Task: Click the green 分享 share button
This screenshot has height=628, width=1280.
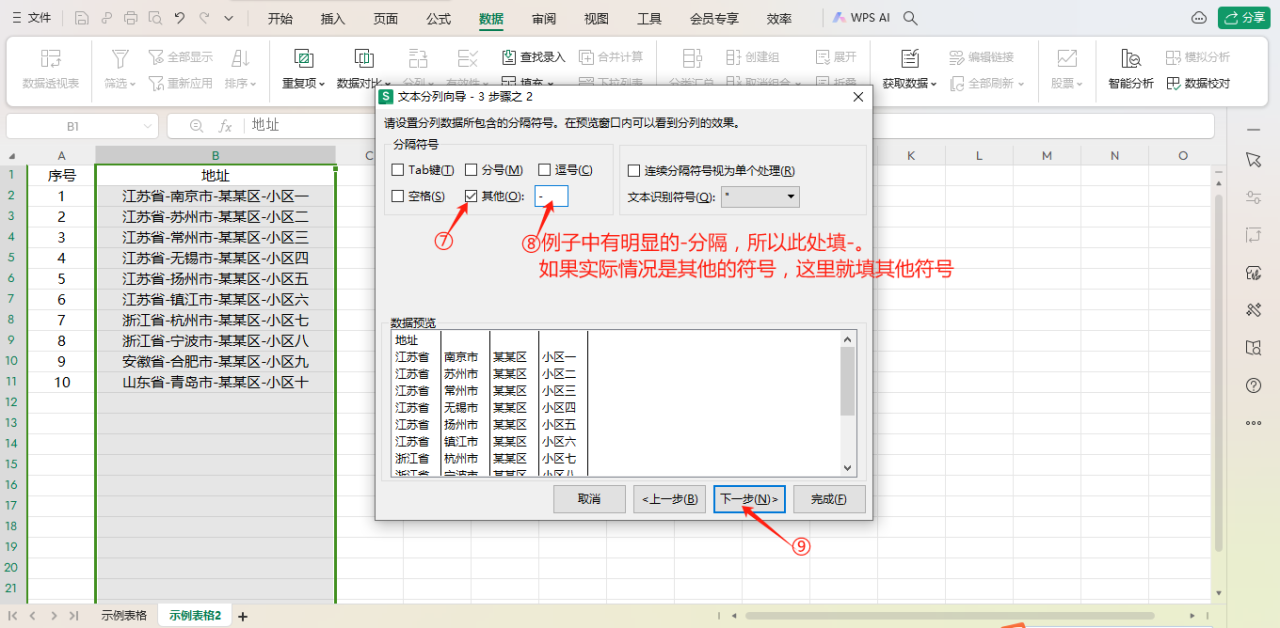Action: pyautogui.click(x=1243, y=18)
